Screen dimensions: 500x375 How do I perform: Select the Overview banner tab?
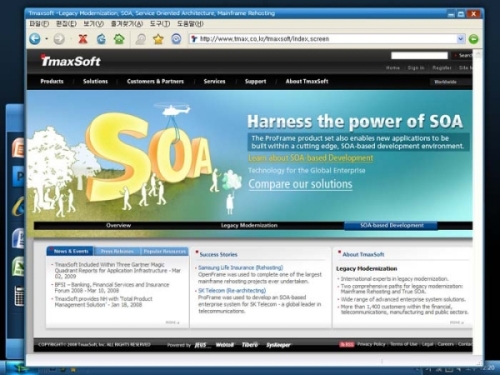pyautogui.click(x=118, y=225)
